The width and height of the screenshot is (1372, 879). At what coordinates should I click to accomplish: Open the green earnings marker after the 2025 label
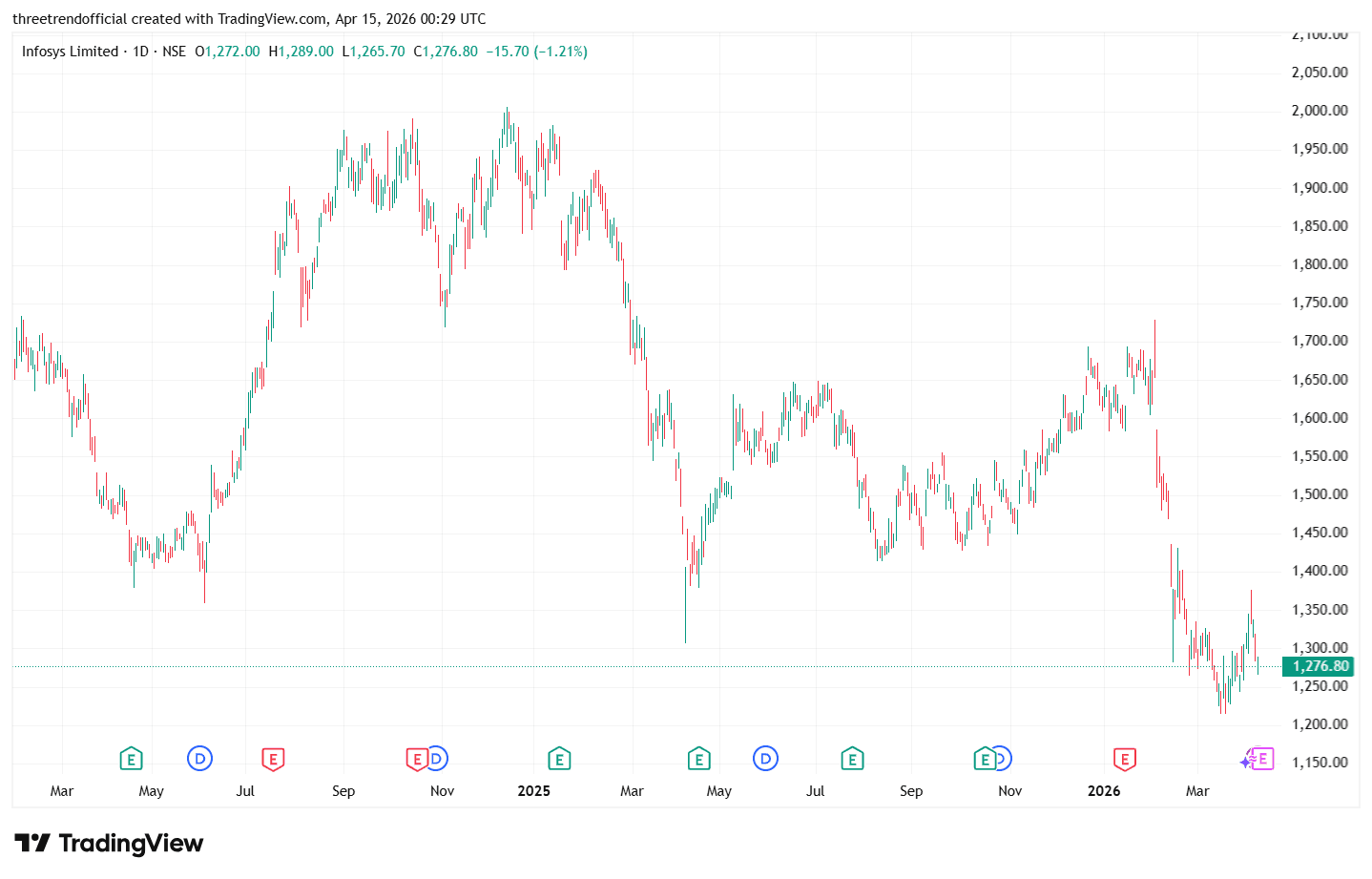[559, 760]
